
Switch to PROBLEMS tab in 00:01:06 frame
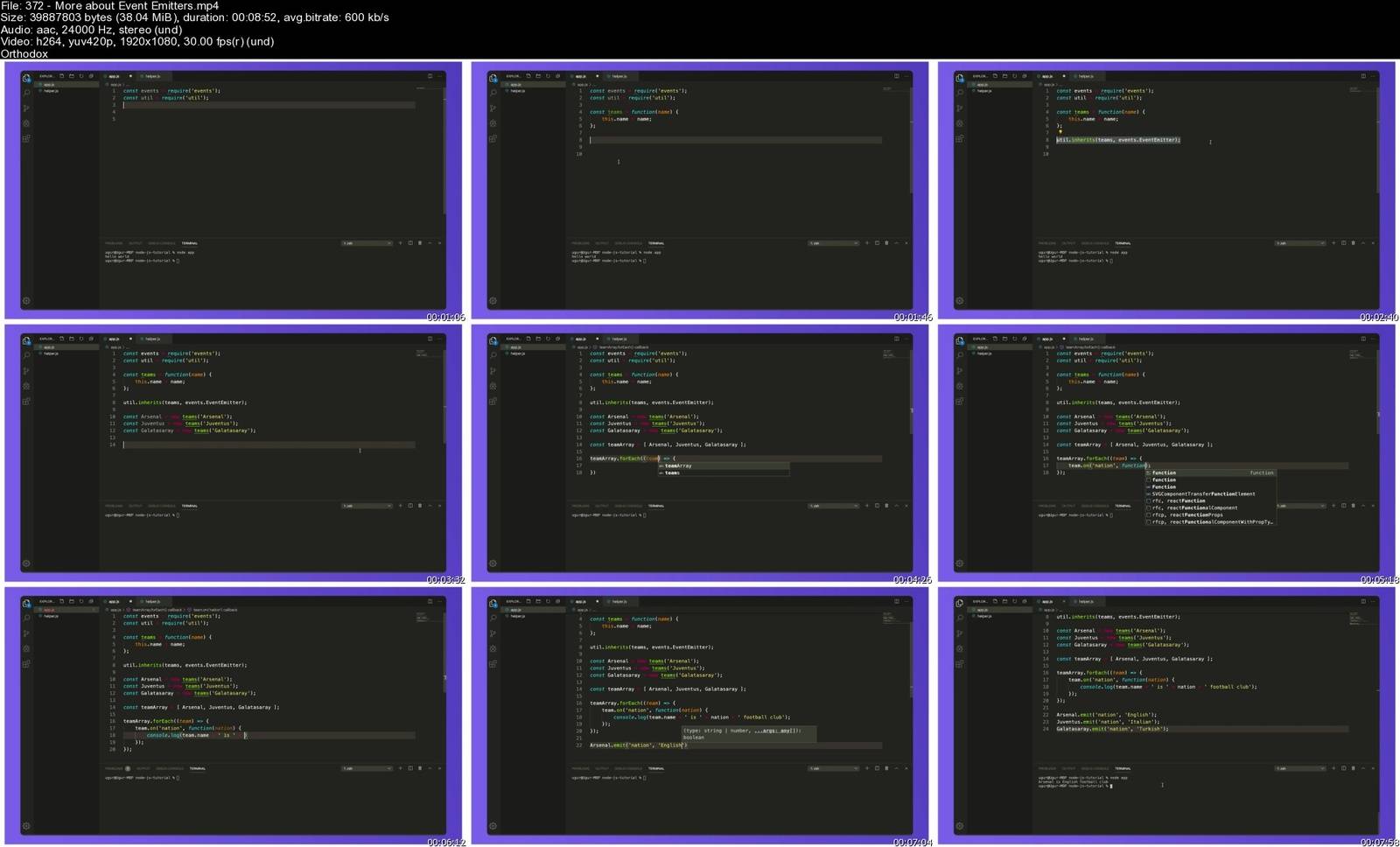point(114,243)
